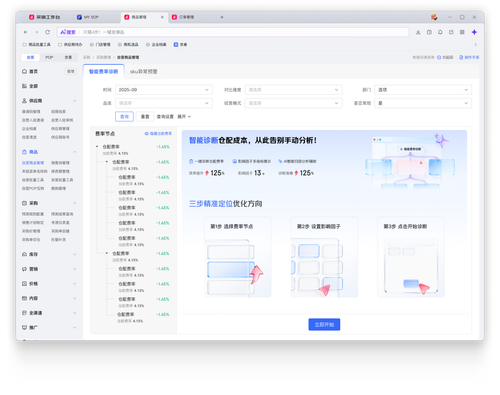Click the 全渠道 icon in sidebar
The image size is (500, 395).
pos(24,313)
